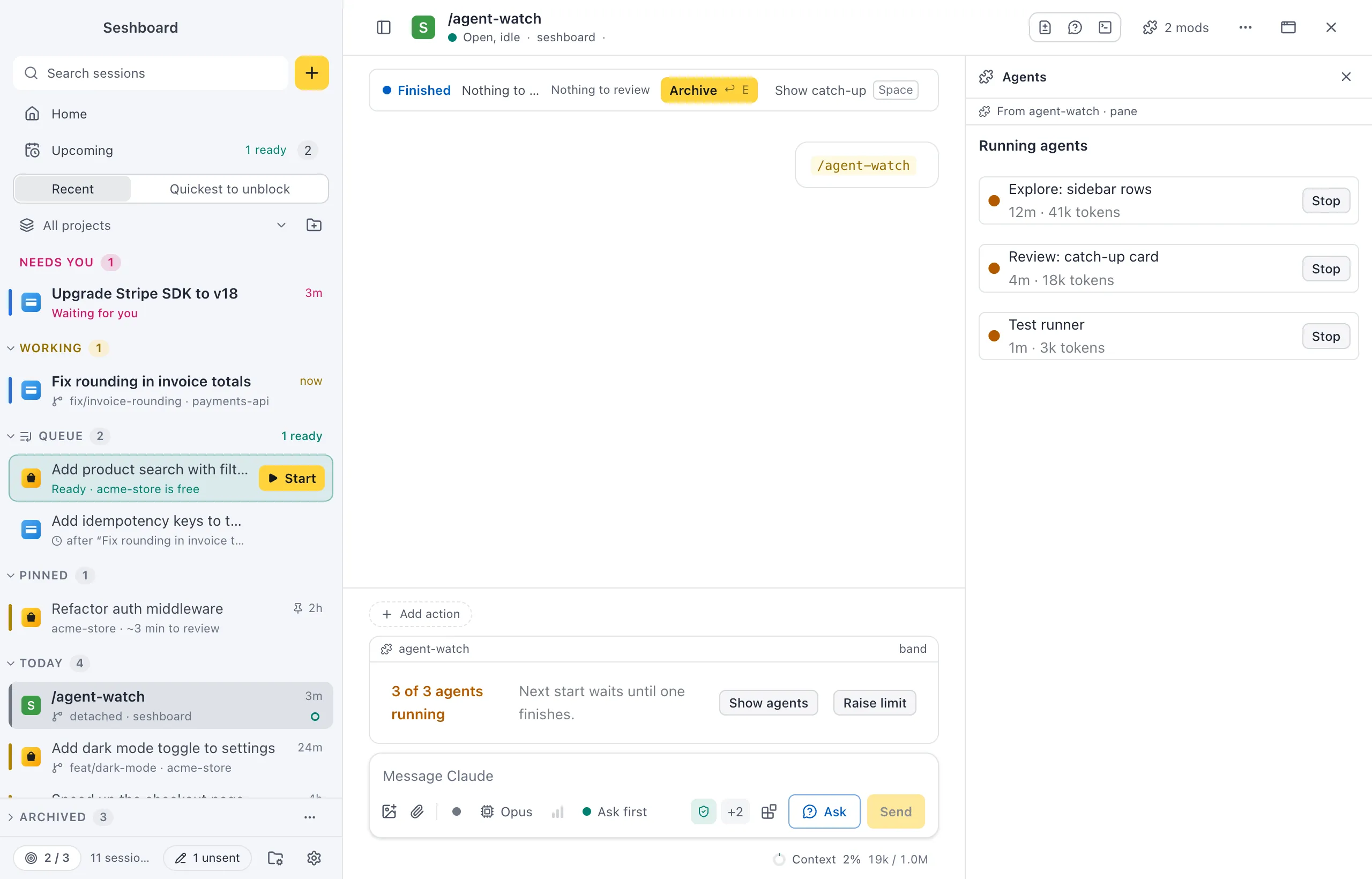The height and width of the screenshot is (879, 1372).
Task: Click the yellow new session plus button
Action: tap(311, 72)
